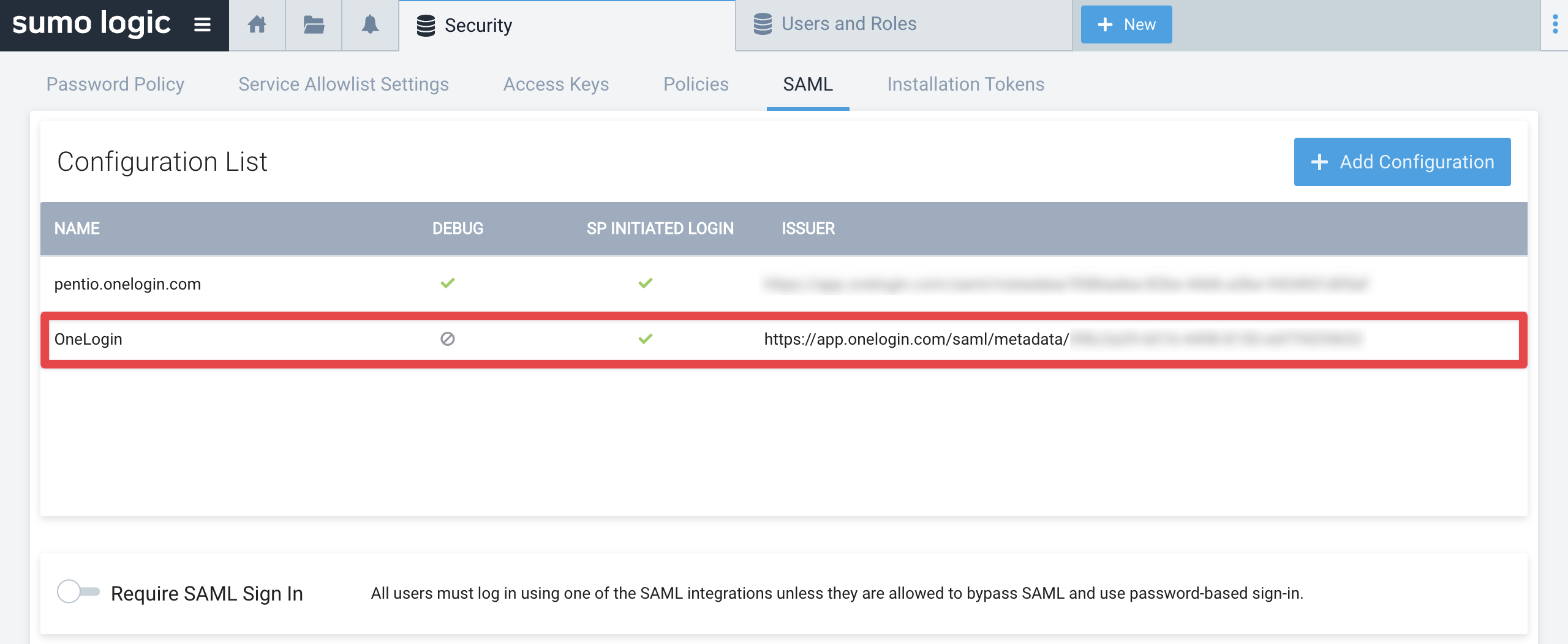The image size is (1568, 644).
Task: Select the SAML tab
Action: click(x=808, y=84)
